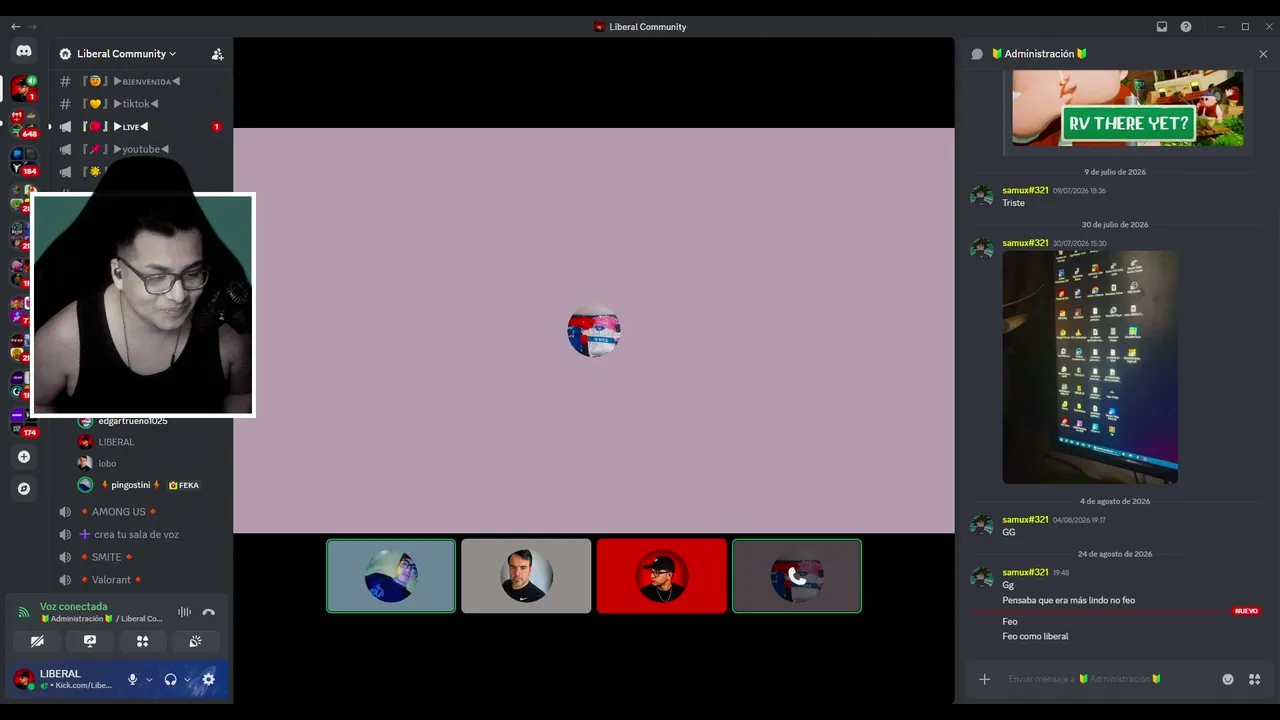Click the 'Kick.com/Libe...' status under LIBERAL

pyautogui.click(x=83, y=685)
